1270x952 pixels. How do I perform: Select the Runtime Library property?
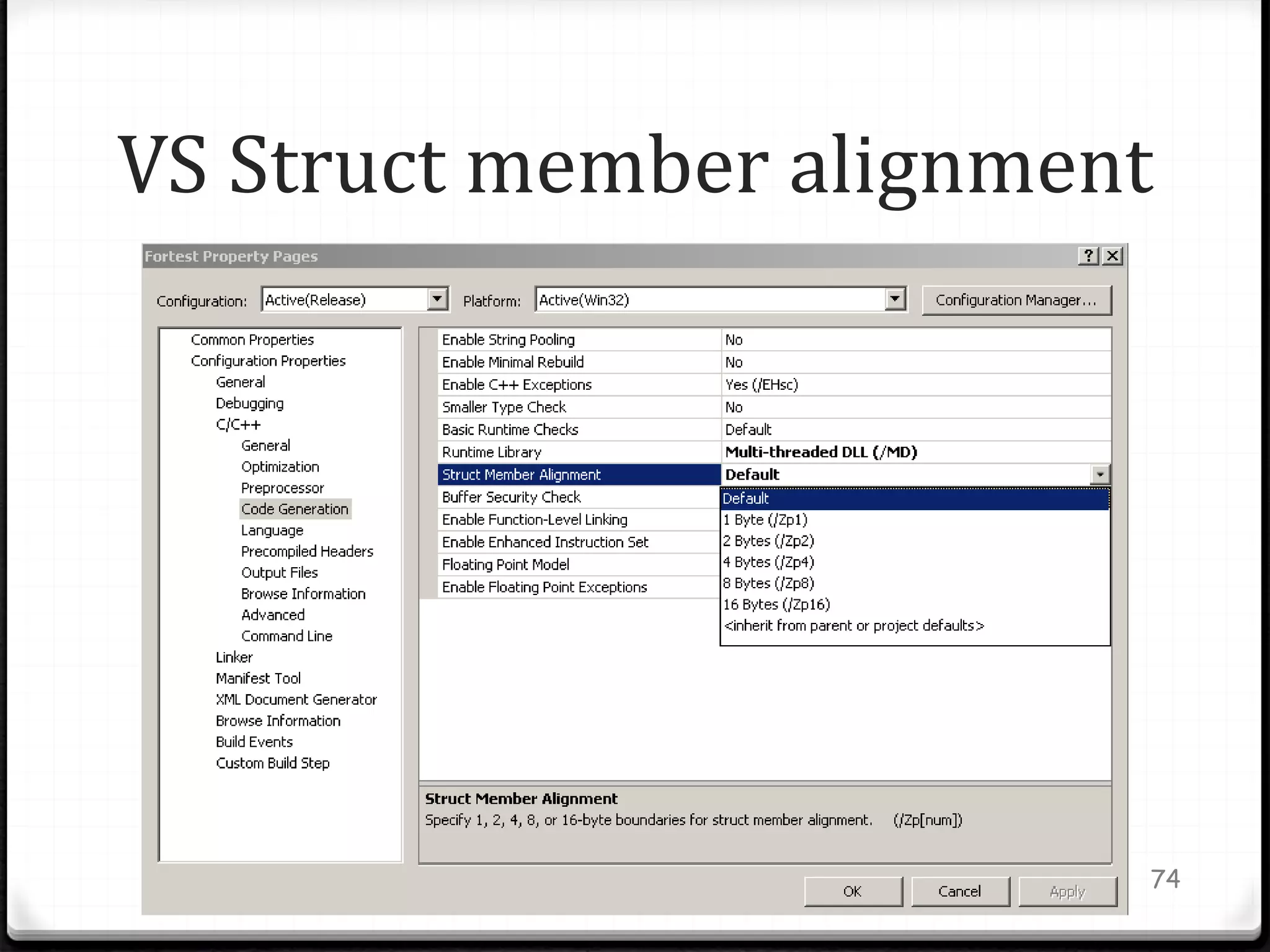point(579,452)
